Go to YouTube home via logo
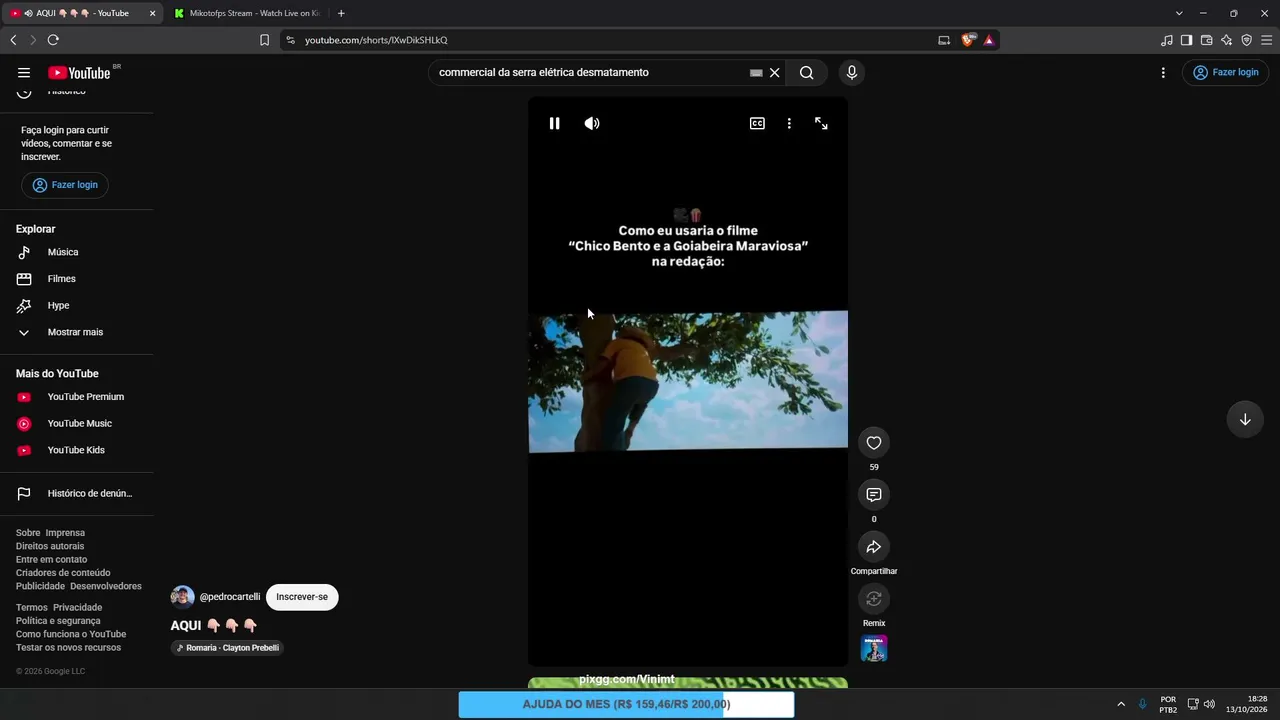 [x=79, y=72]
